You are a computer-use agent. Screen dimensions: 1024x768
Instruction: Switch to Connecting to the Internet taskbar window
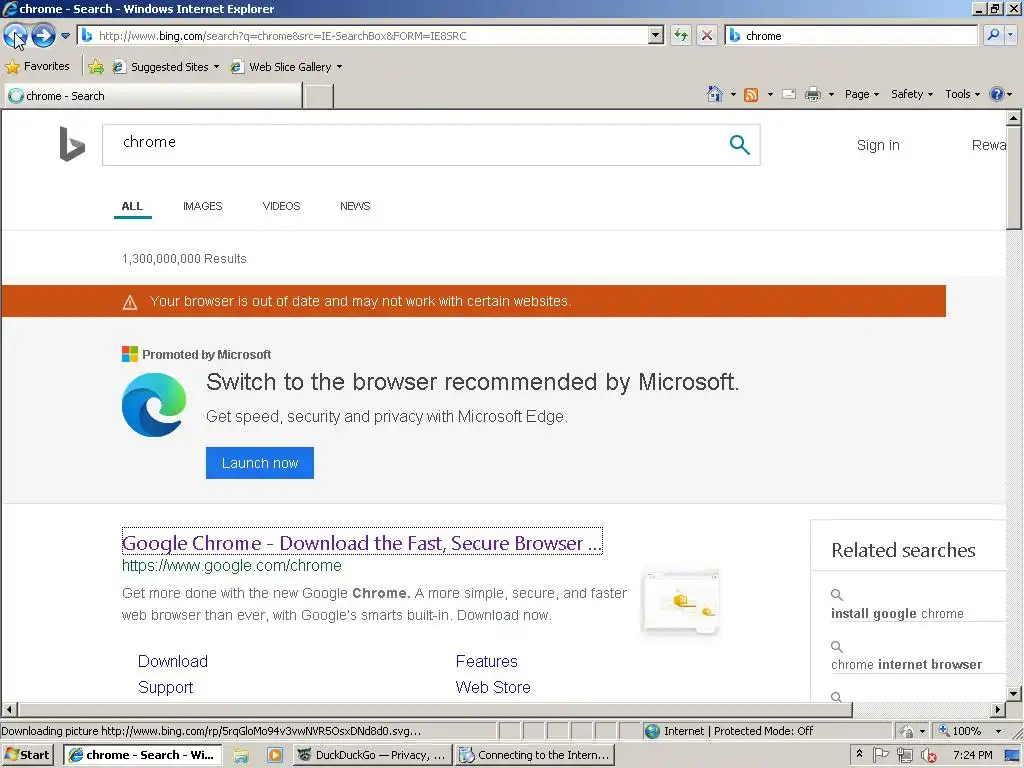pos(535,755)
